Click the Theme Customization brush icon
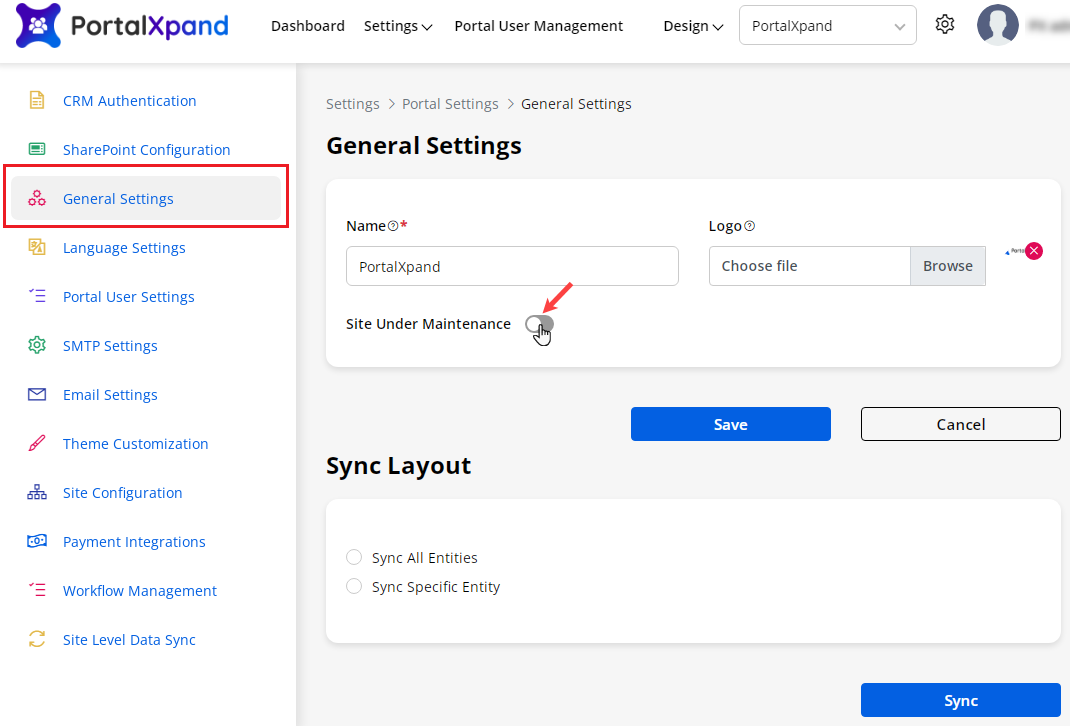The height and width of the screenshot is (726, 1070). [x=37, y=443]
